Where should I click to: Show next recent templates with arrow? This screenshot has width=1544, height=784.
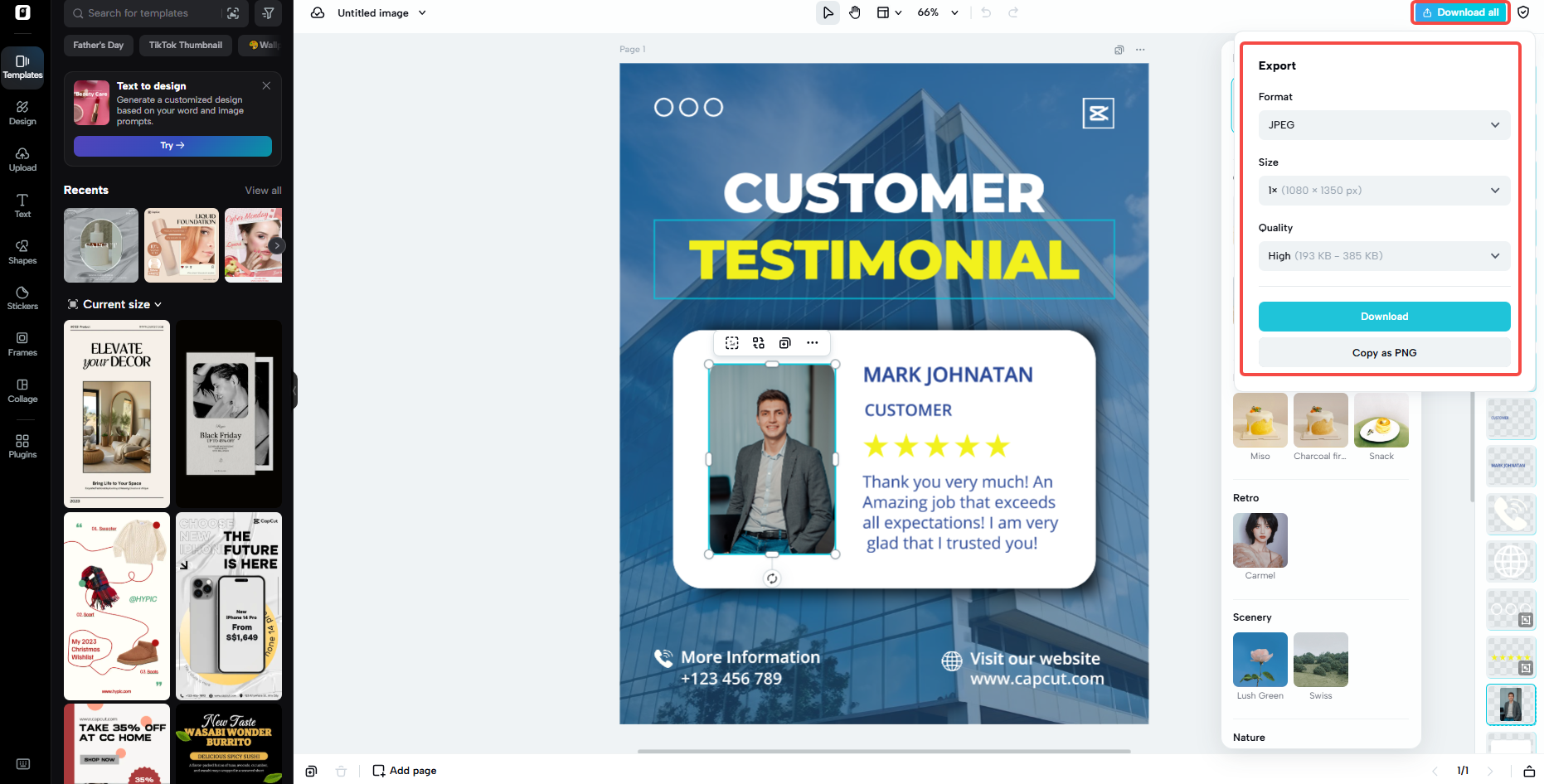coord(277,245)
